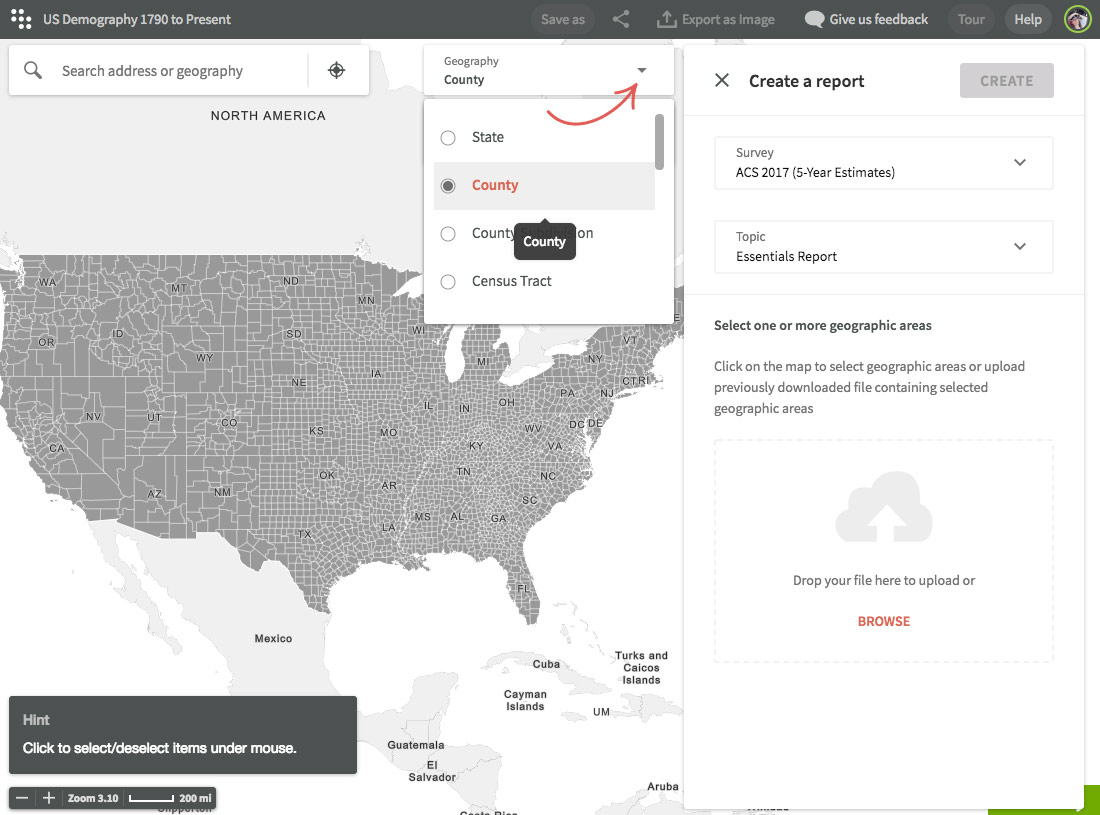This screenshot has width=1100, height=815.
Task: Select the County radio button
Action: click(448, 186)
